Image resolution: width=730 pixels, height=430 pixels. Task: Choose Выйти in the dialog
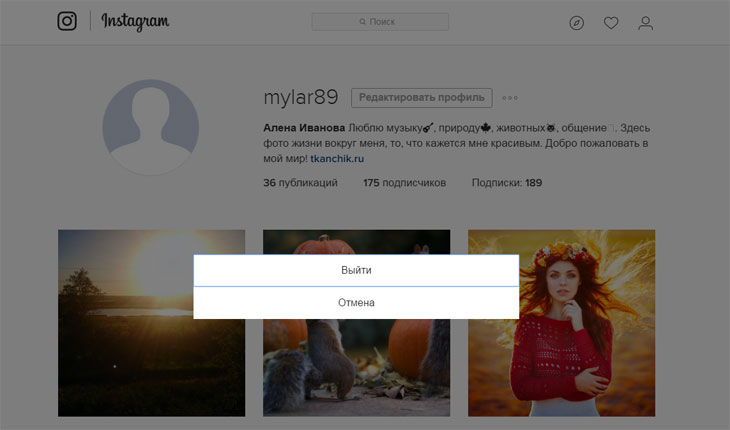356,270
